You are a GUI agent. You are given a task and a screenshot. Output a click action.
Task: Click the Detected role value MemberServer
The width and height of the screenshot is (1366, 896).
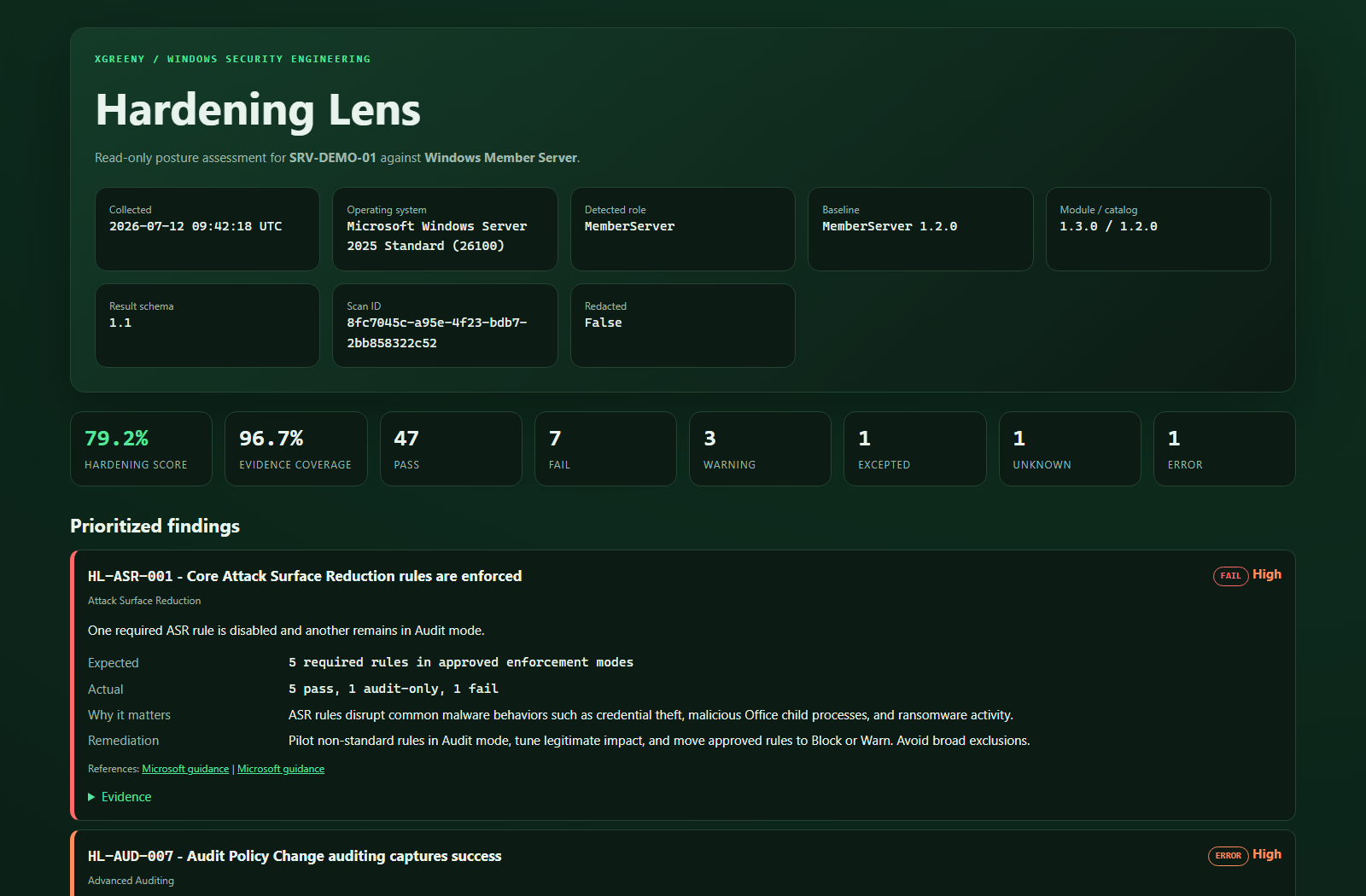[x=629, y=226]
